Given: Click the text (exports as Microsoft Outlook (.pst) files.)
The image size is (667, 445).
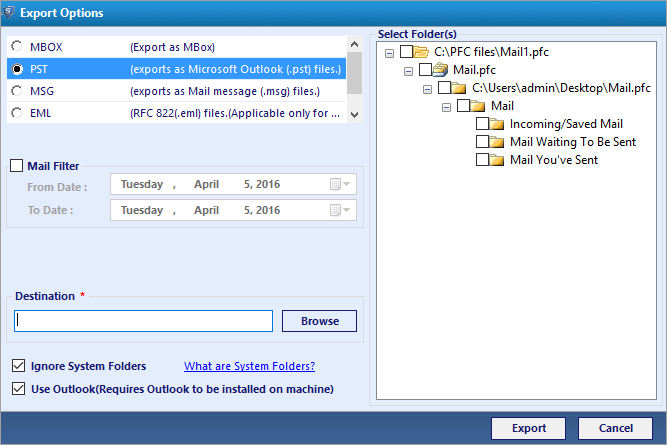Looking at the screenshot, I should tap(236, 69).
